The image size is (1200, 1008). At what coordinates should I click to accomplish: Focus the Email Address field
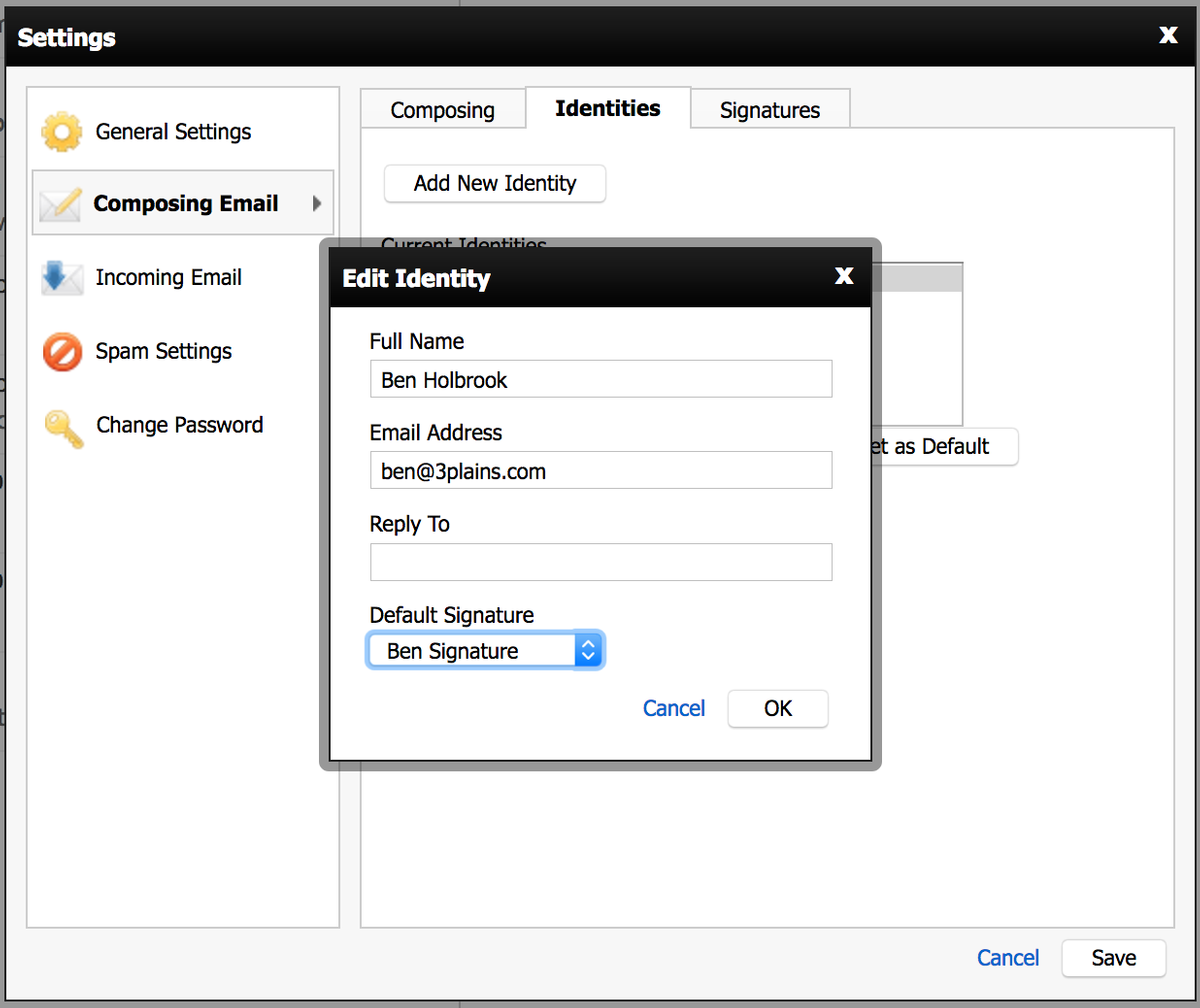coord(601,470)
